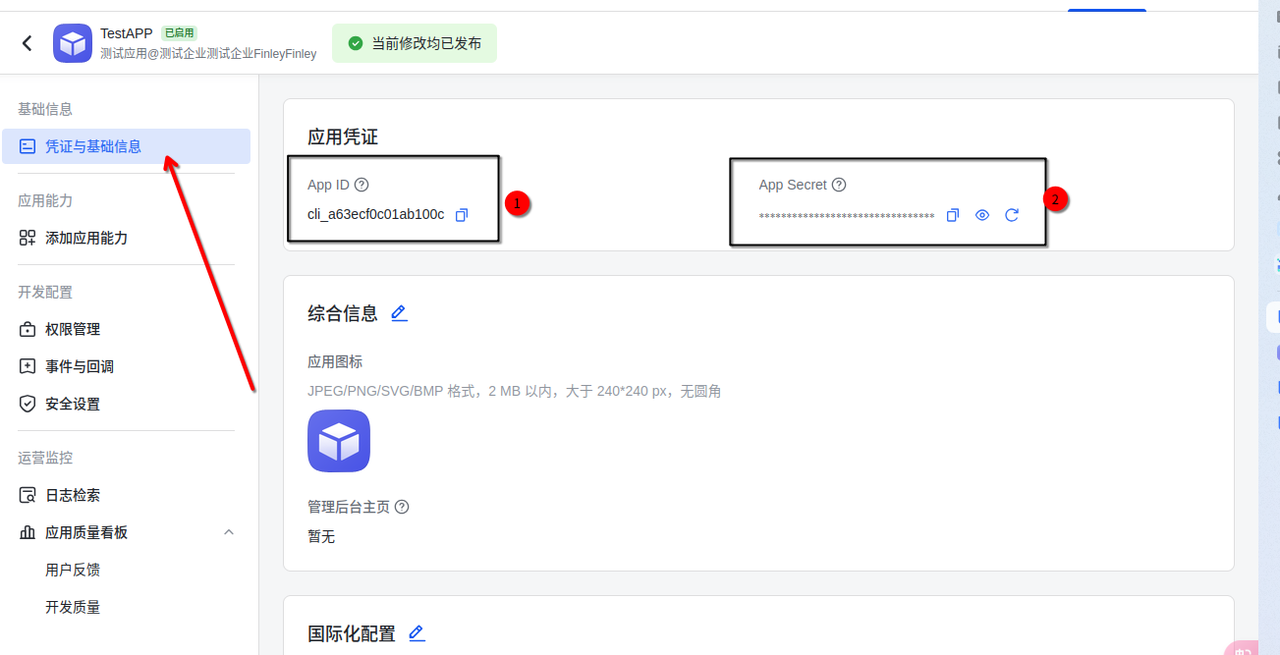Open 安全设置 settings
Image resolution: width=1280 pixels, height=655 pixels.
pyautogui.click(x=73, y=404)
